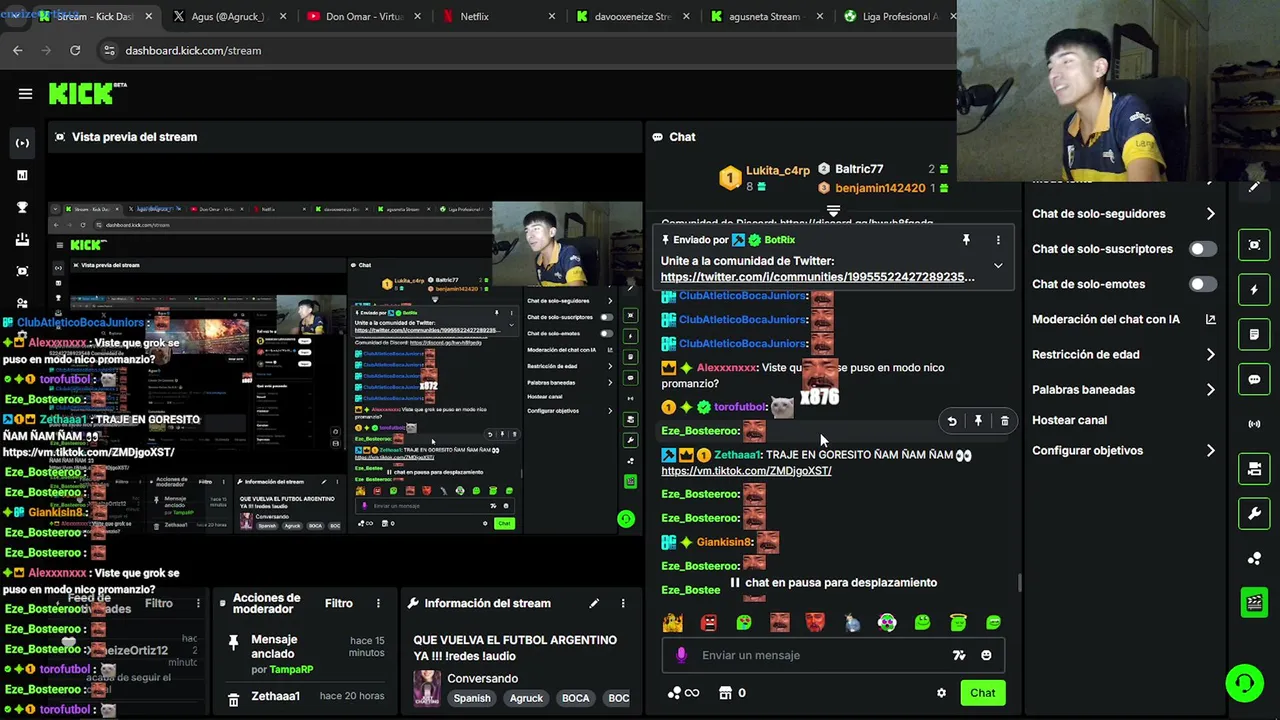
Task: Open three-dot options on BotRix pinned message
Action: [x=998, y=240]
